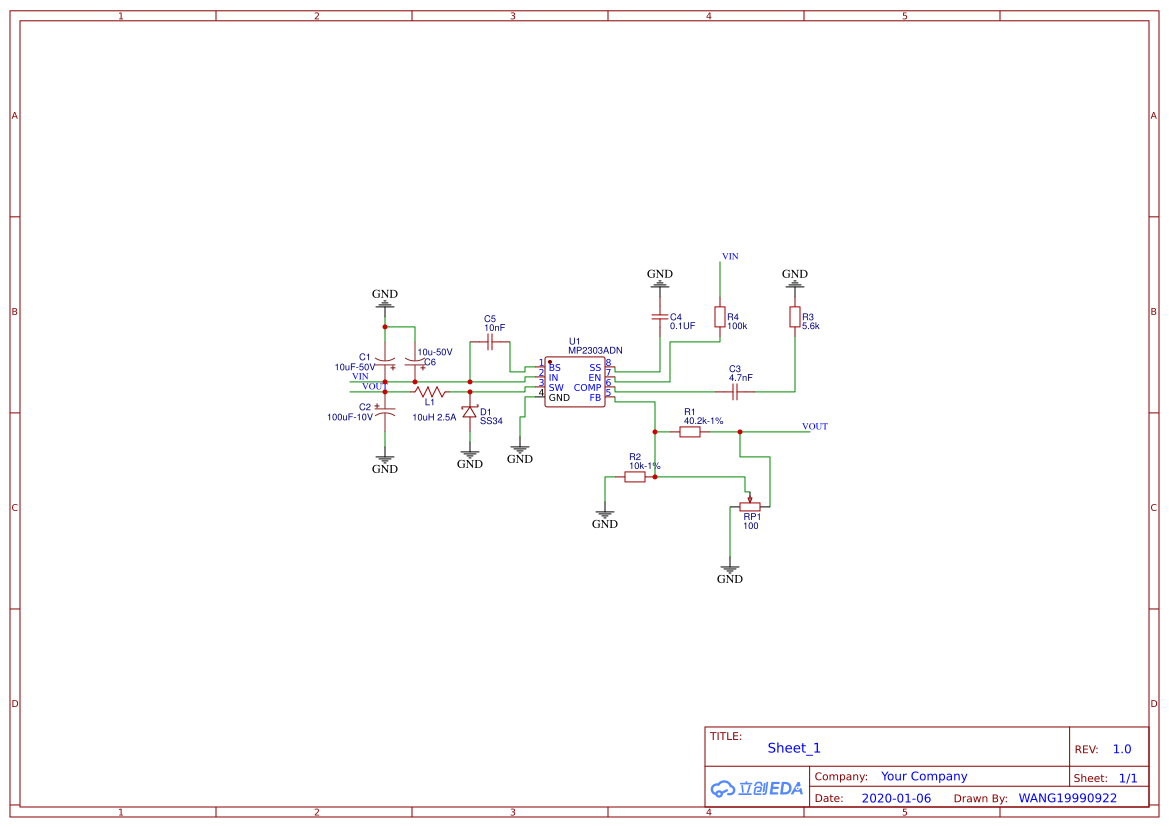The height and width of the screenshot is (827, 1169).
Task: Click the COMP pin label on U1
Action: pos(587,388)
